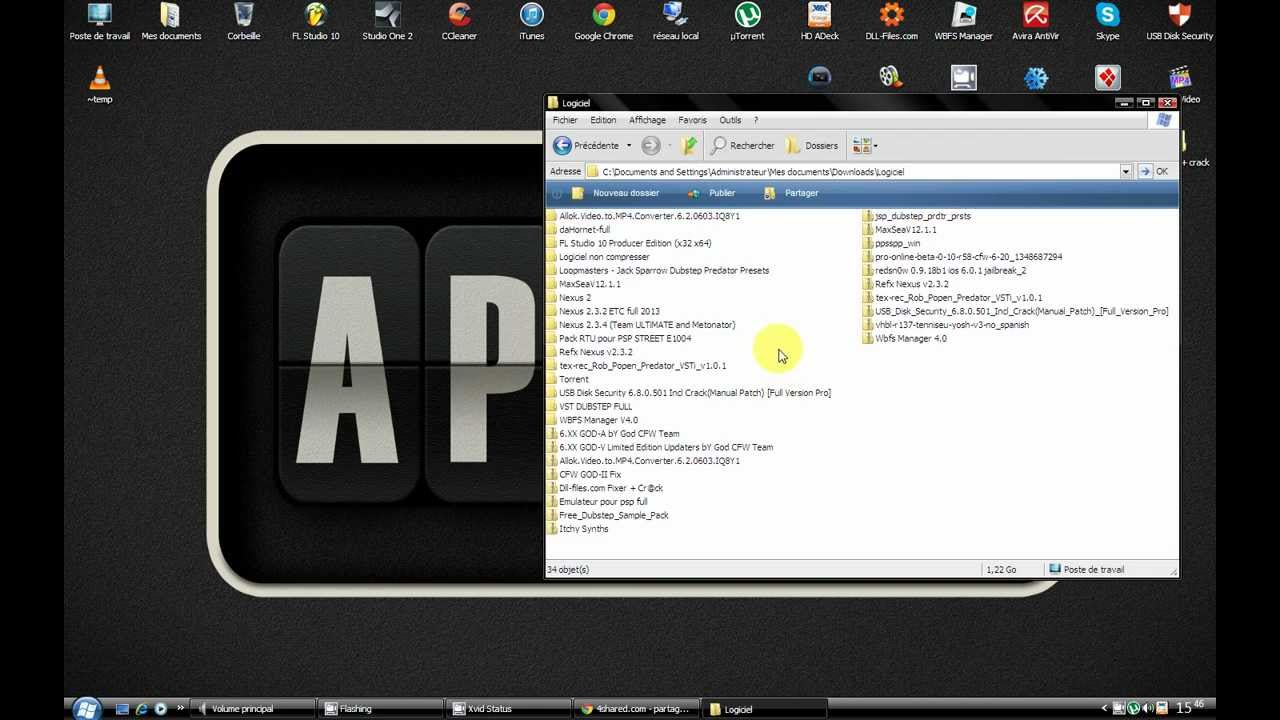
Task: Expand the Précédente history dropdown arrow
Action: (629, 146)
